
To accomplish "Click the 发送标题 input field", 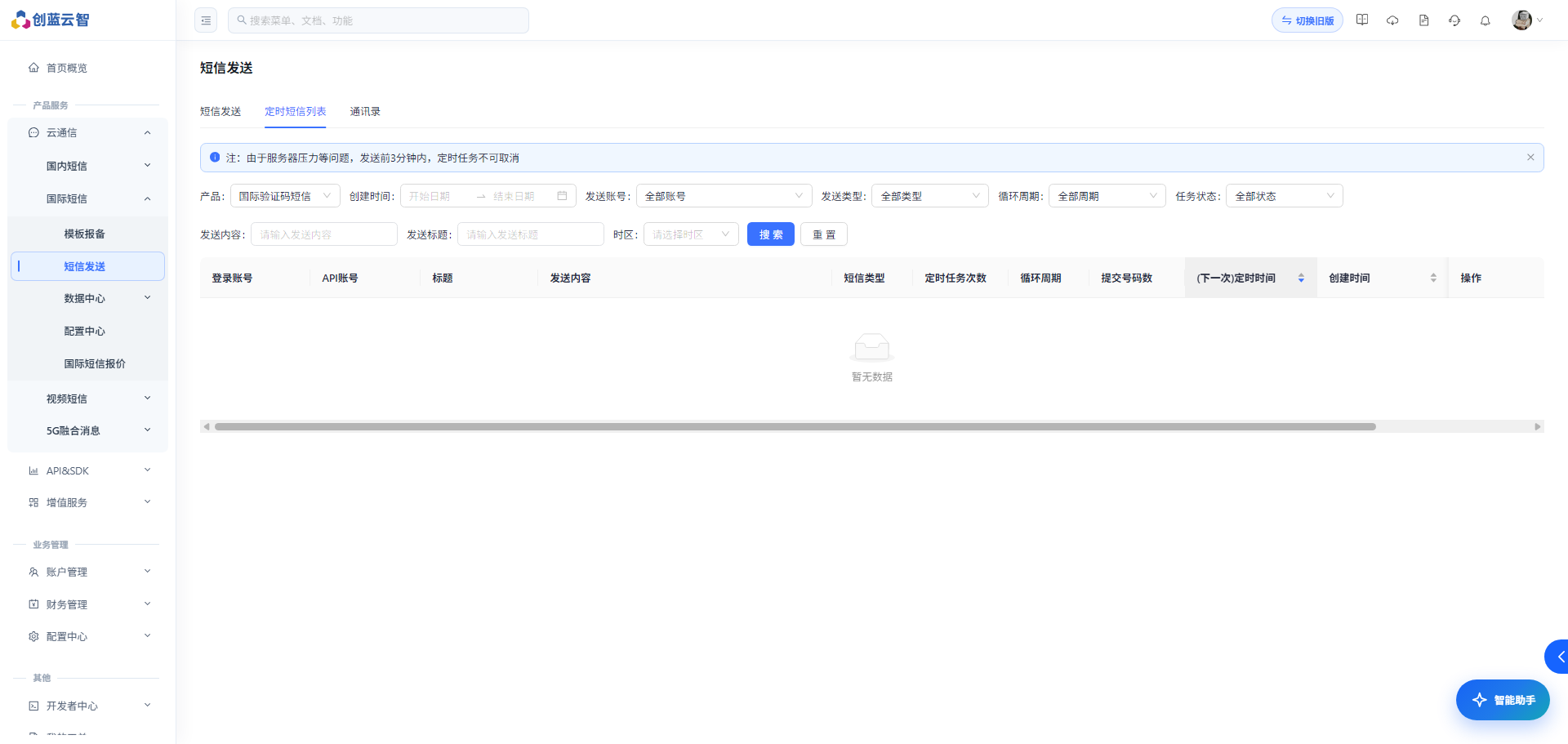I will [531, 234].
